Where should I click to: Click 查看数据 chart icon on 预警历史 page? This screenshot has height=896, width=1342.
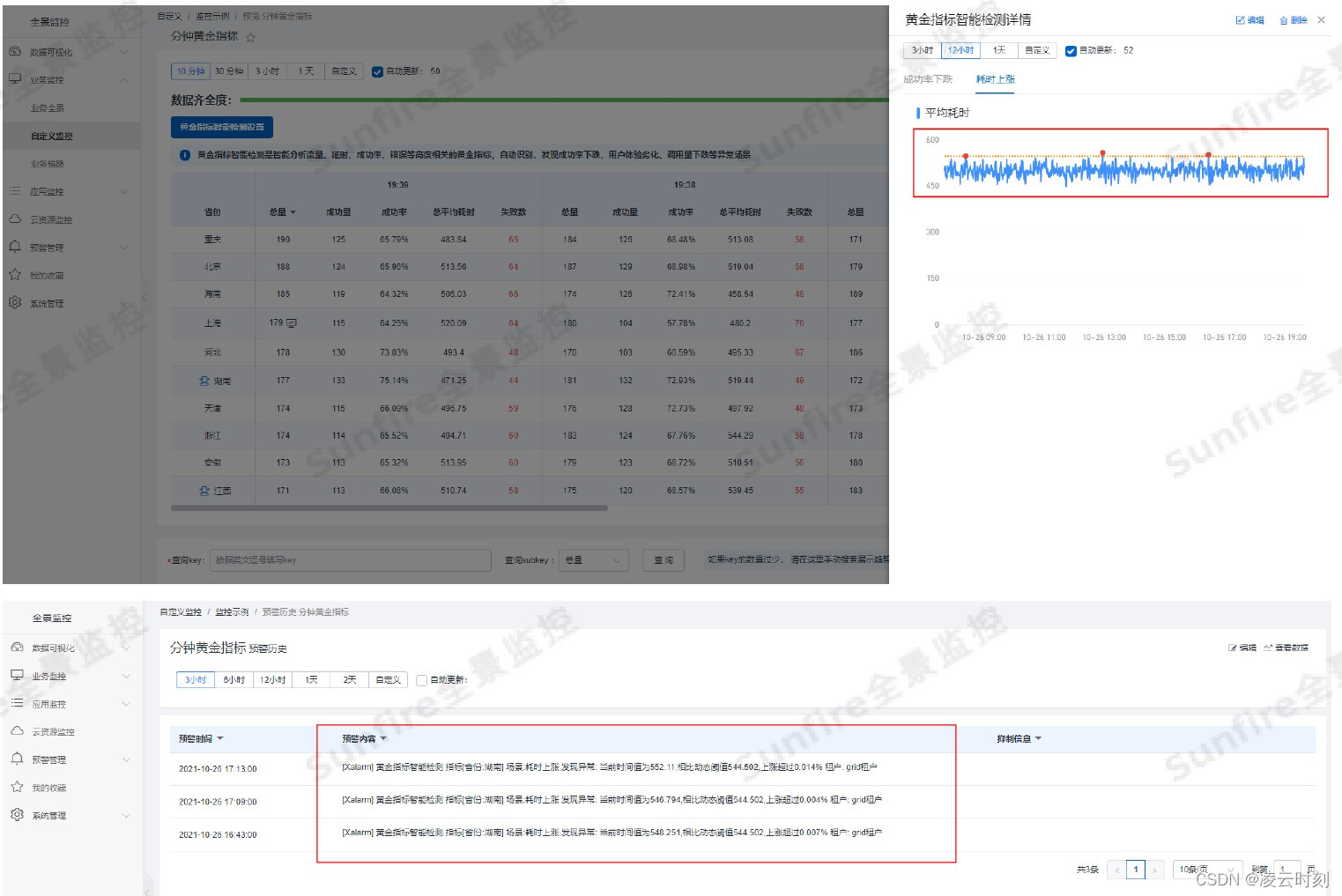1268,648
